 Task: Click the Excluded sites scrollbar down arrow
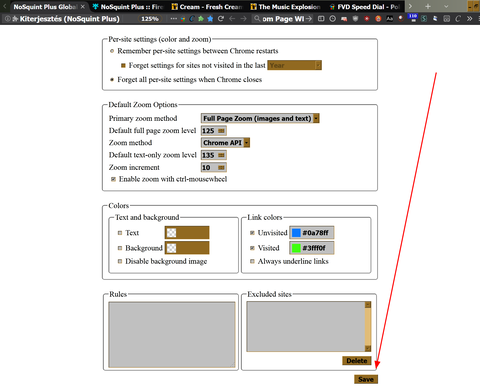(x=368, y=349)
